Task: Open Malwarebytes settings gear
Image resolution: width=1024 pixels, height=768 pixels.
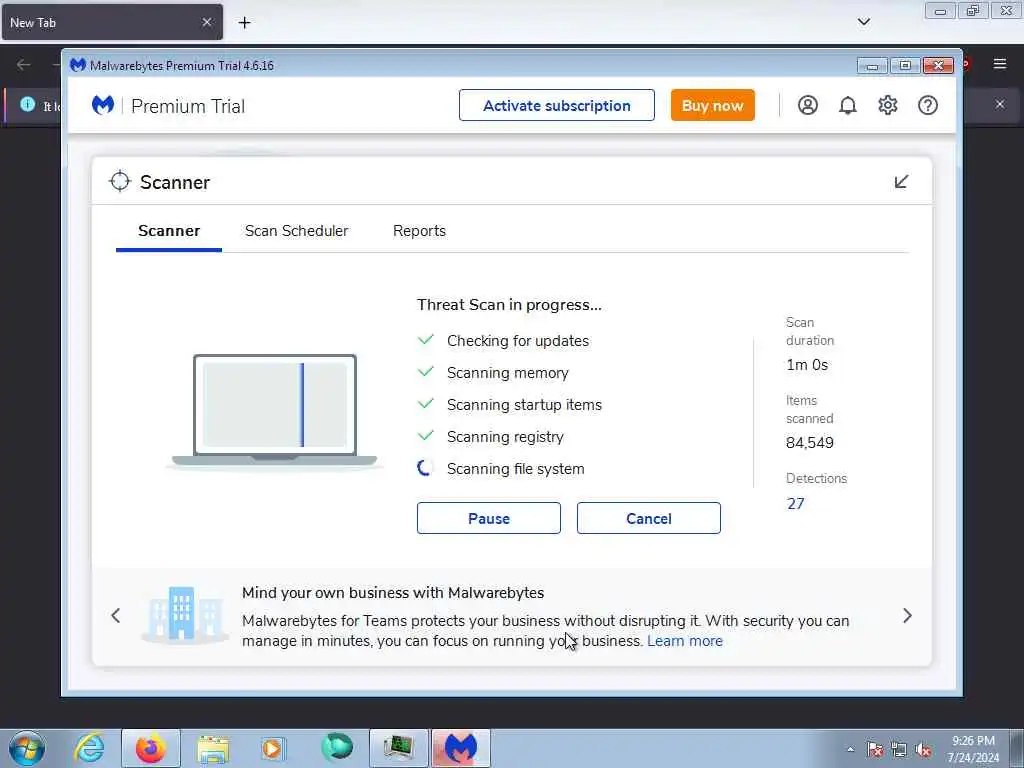Action: click(887, 105)
